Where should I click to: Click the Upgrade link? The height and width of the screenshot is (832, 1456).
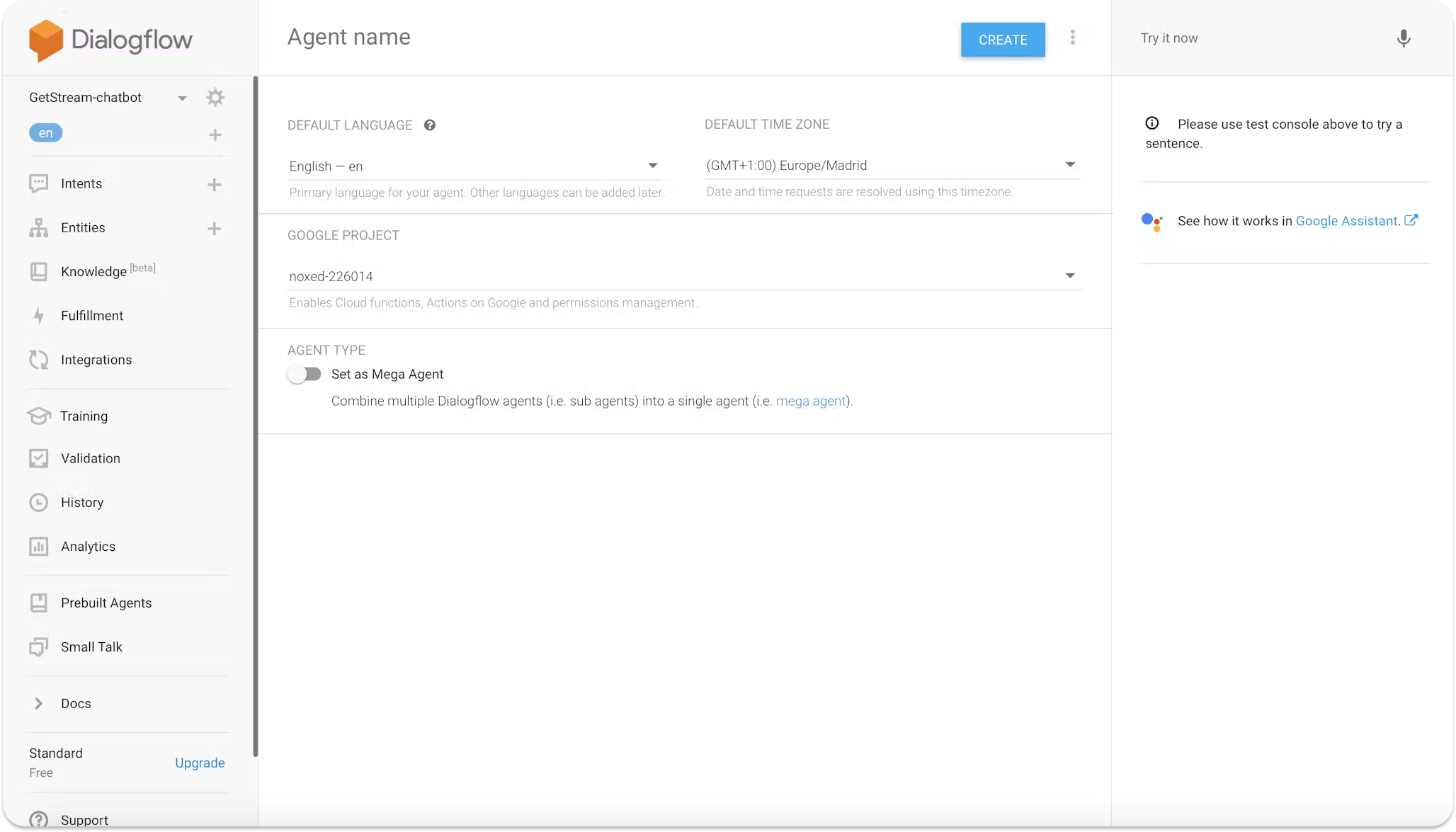tap(200, 763)
